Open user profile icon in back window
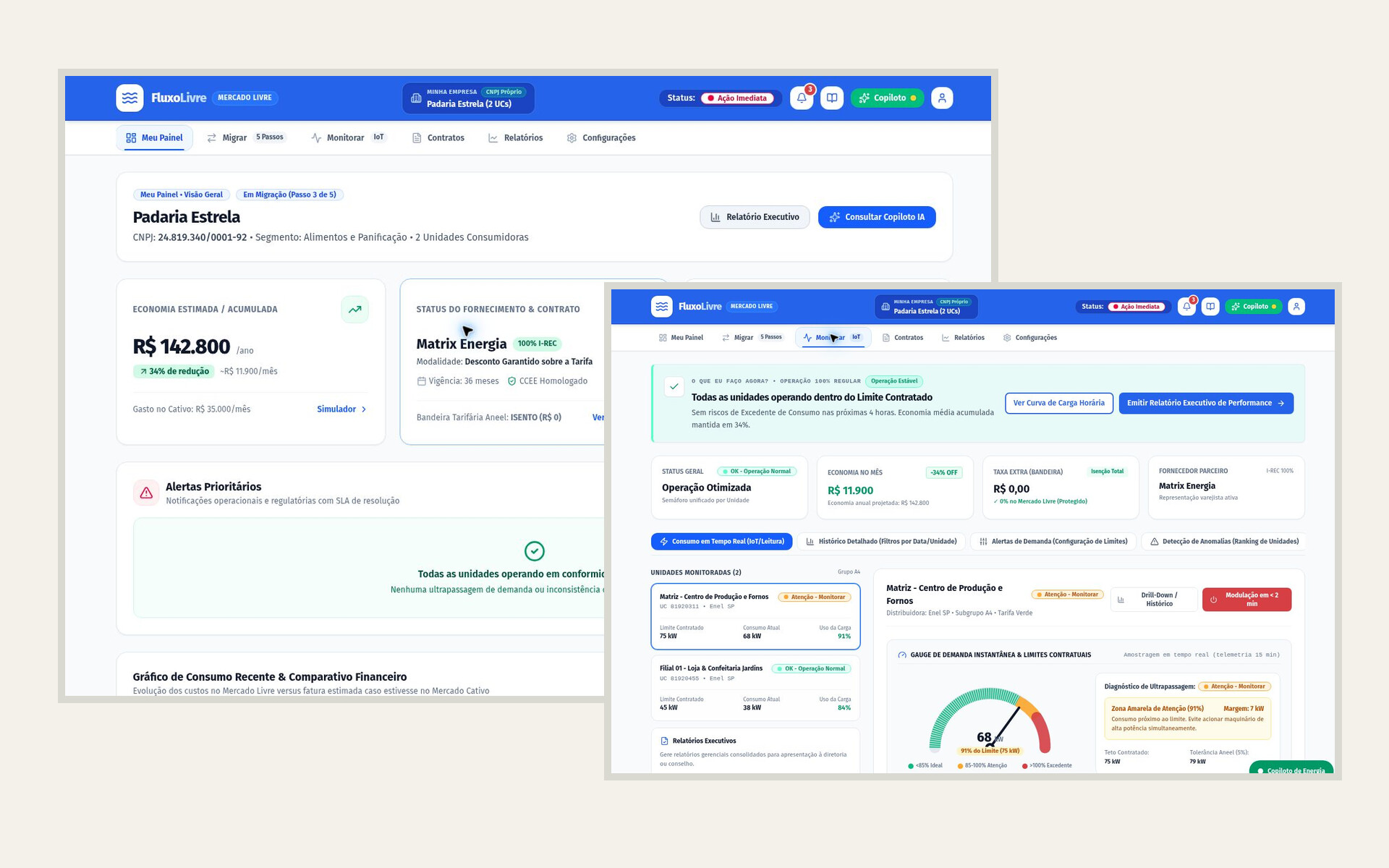The width and height of the screenshot is (1389, 868). [x=942, y=98]
